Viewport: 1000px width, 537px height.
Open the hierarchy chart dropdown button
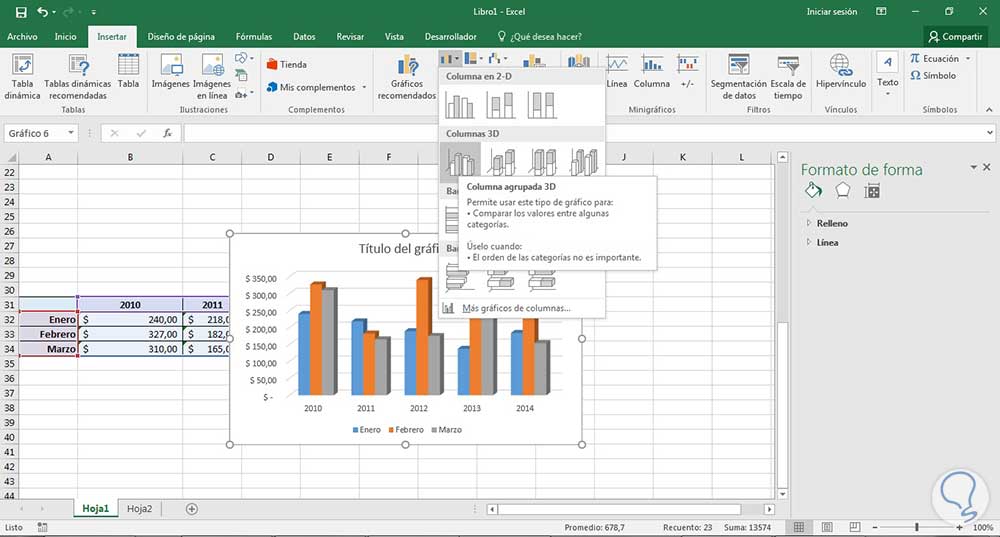click(473, 59)
